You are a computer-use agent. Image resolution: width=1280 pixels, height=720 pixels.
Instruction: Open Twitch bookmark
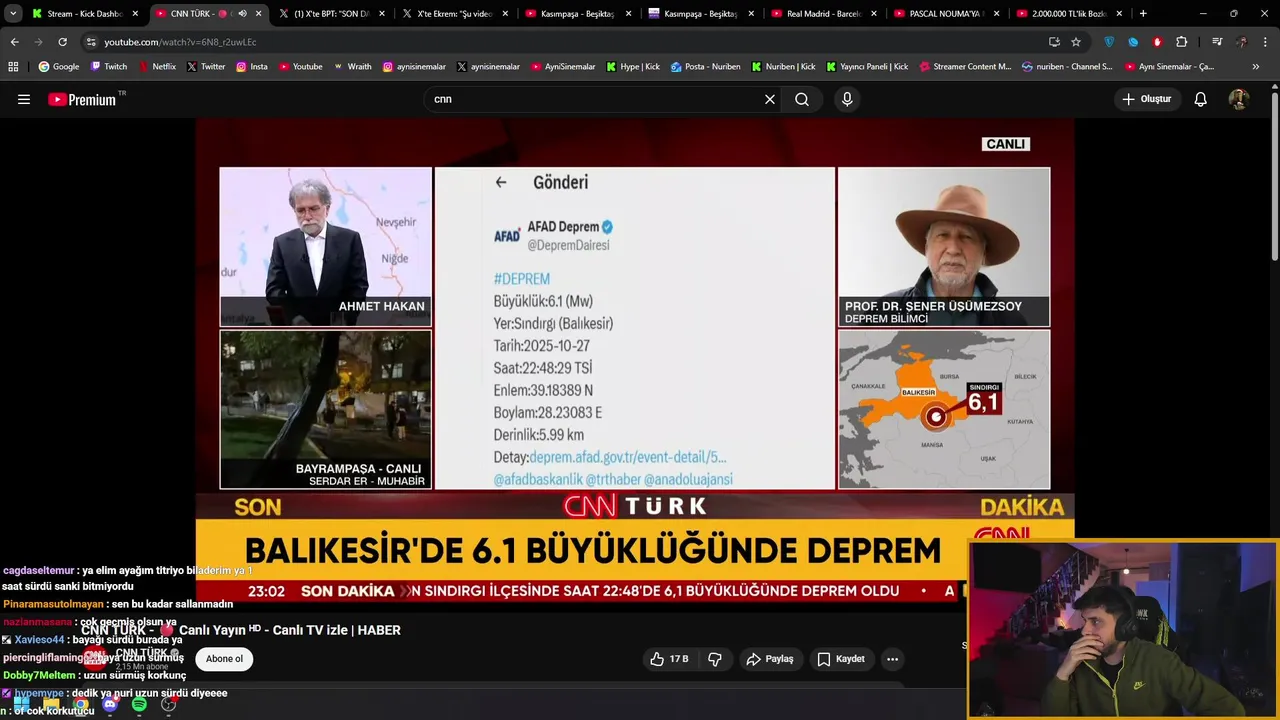109,67
